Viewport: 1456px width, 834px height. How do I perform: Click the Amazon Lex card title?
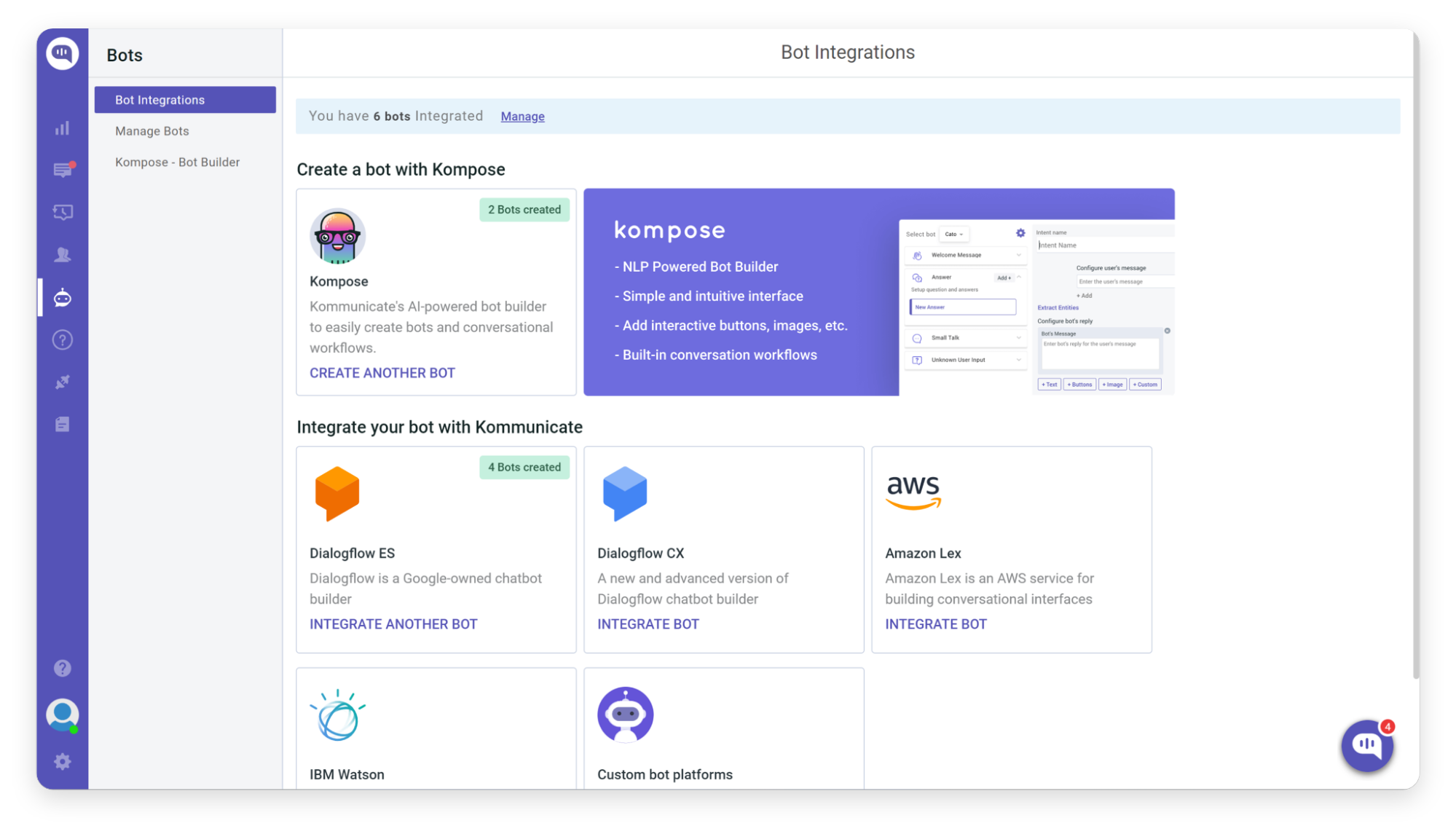click(x=923, y=554)
